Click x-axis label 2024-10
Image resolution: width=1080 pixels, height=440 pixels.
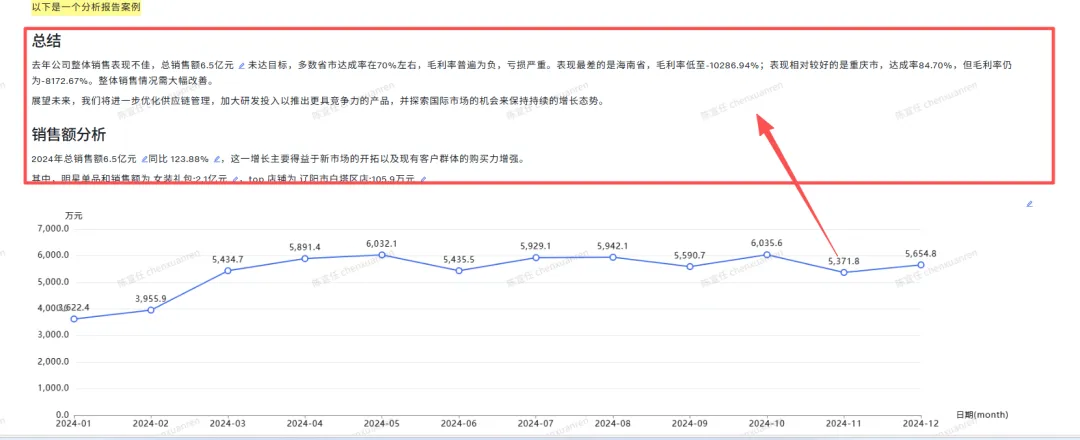click(x=767, y=423)
